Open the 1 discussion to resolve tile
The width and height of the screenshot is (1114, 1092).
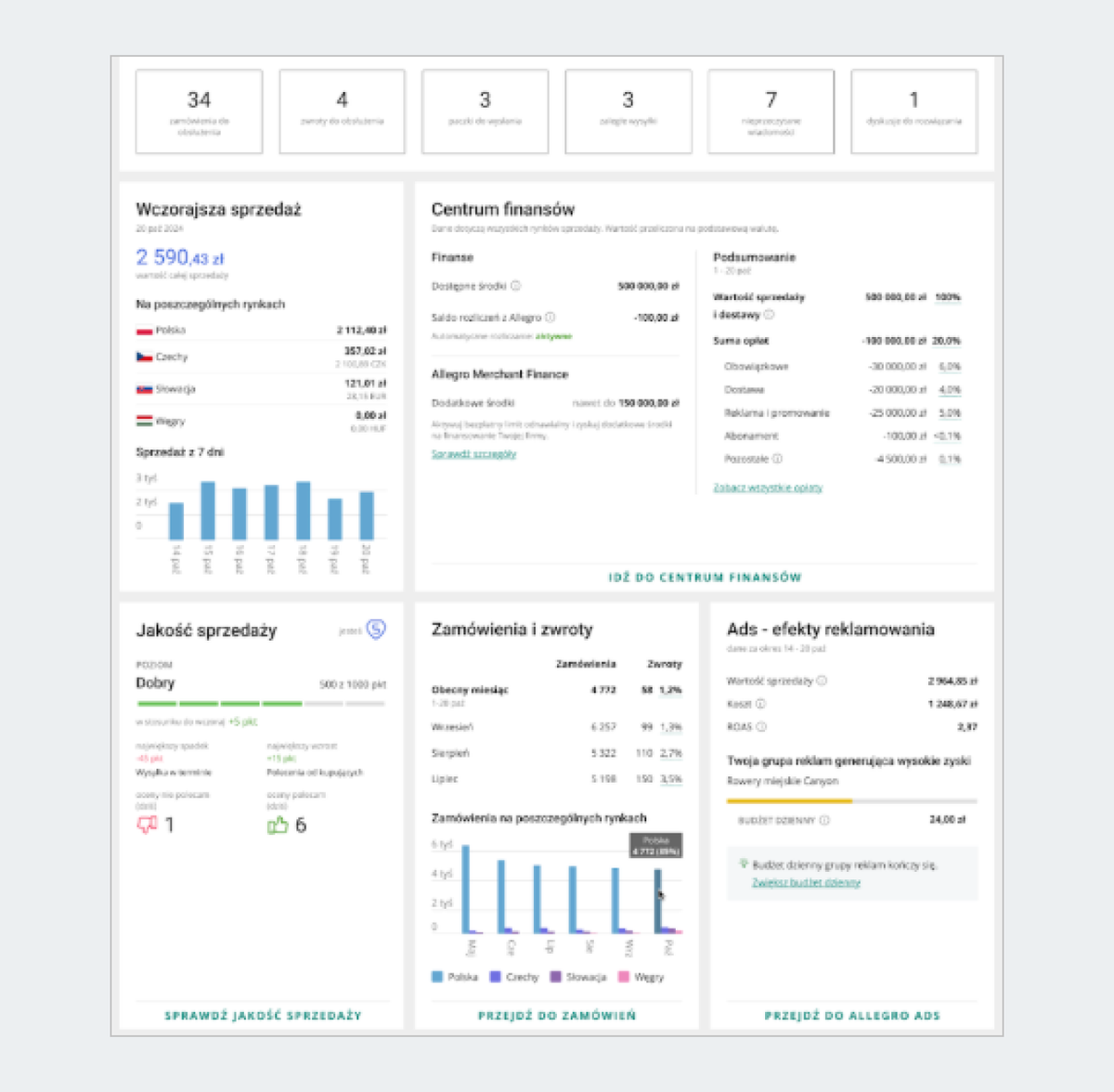(x=913, y=111)
